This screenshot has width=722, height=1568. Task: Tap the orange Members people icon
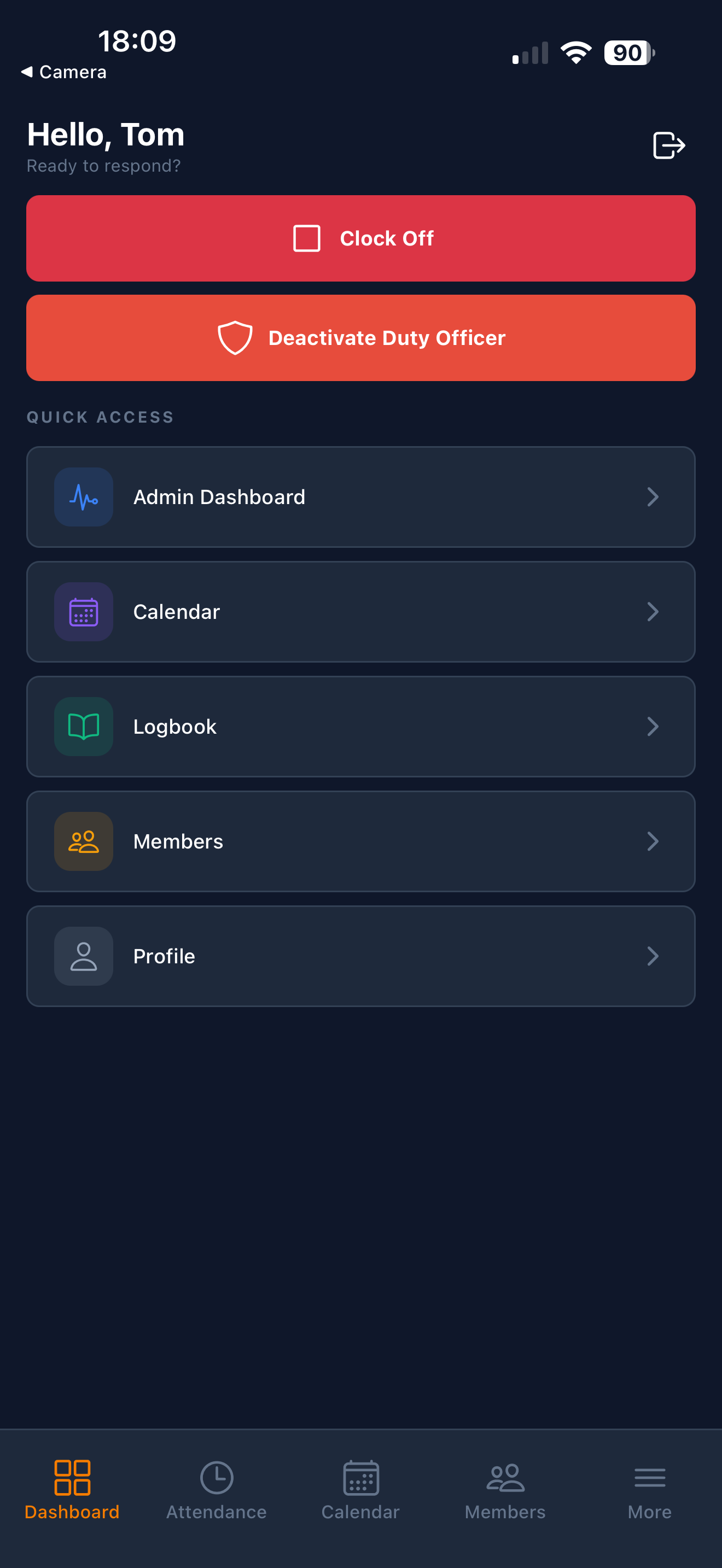click(x=84, y=841)
